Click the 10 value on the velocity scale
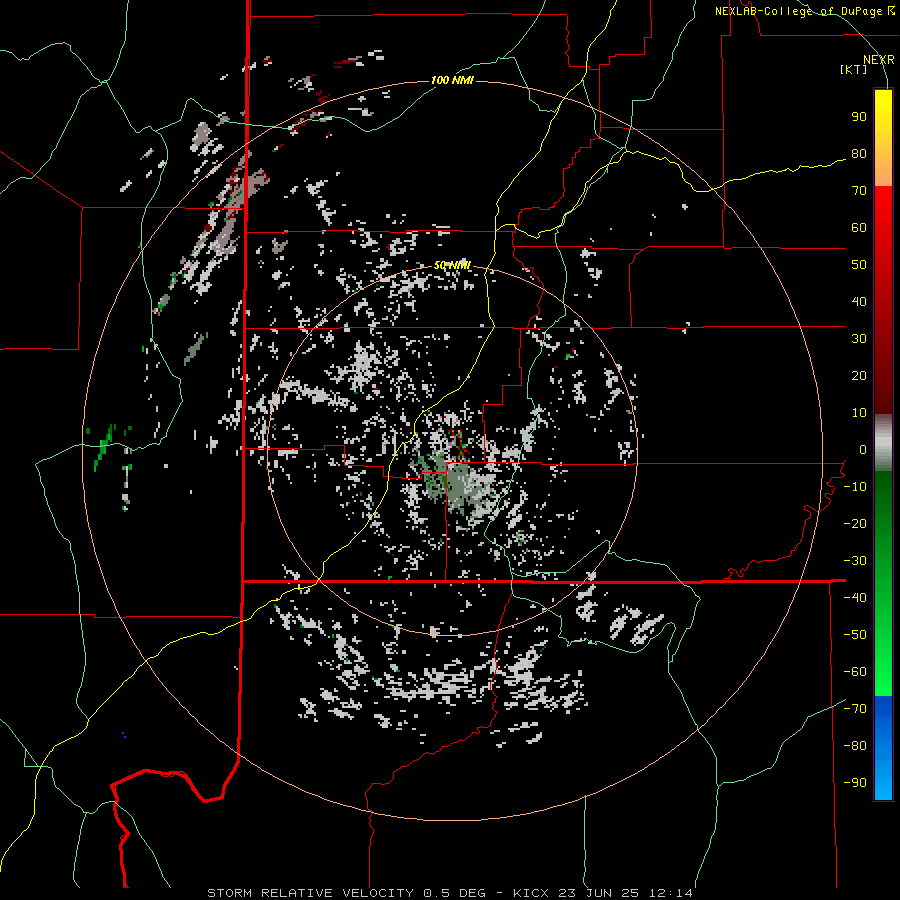The image size is (900, 900). 859,413
